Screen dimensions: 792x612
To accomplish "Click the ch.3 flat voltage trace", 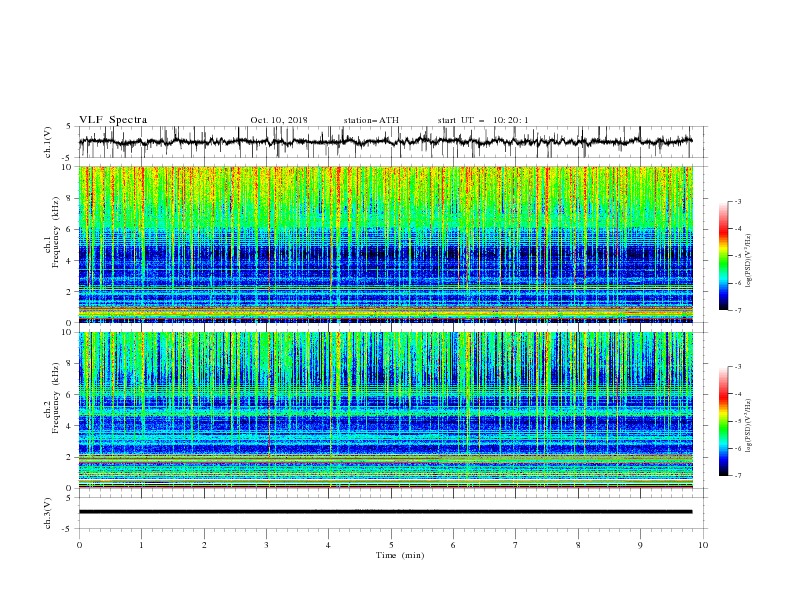I will tap(385, 512).
